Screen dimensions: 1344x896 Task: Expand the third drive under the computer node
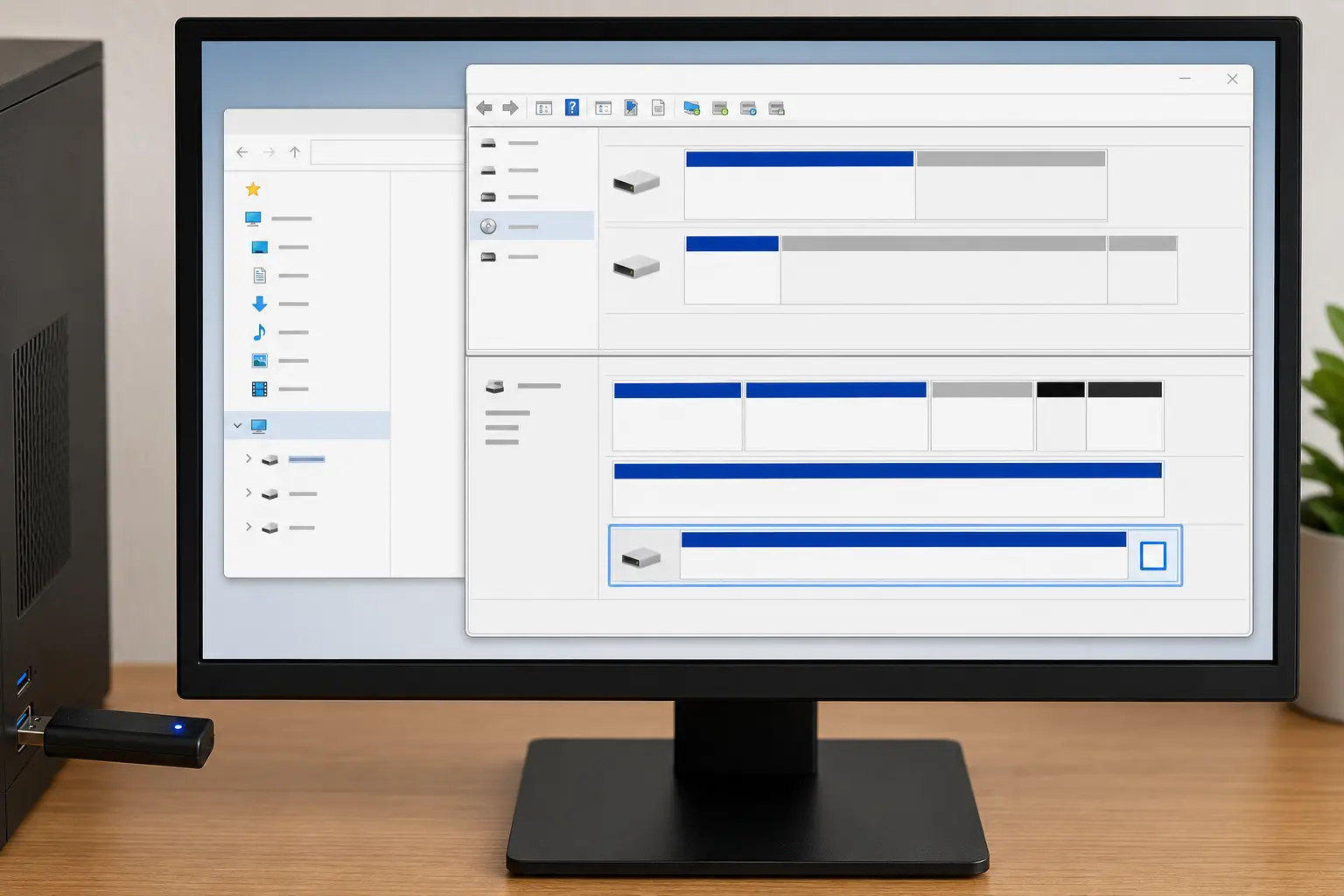[x=248, y=527]
